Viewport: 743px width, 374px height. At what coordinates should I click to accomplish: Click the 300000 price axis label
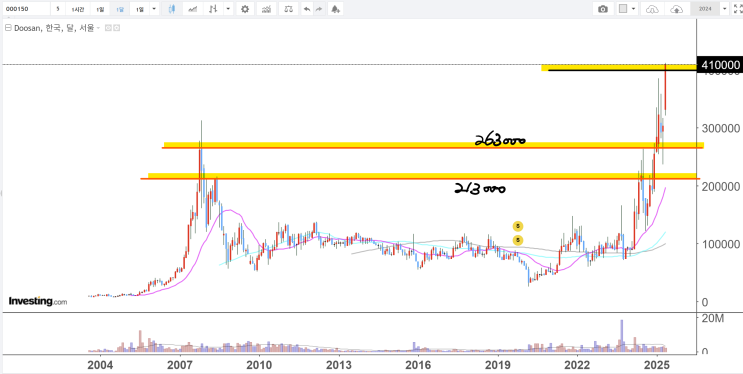click(721, 128)
